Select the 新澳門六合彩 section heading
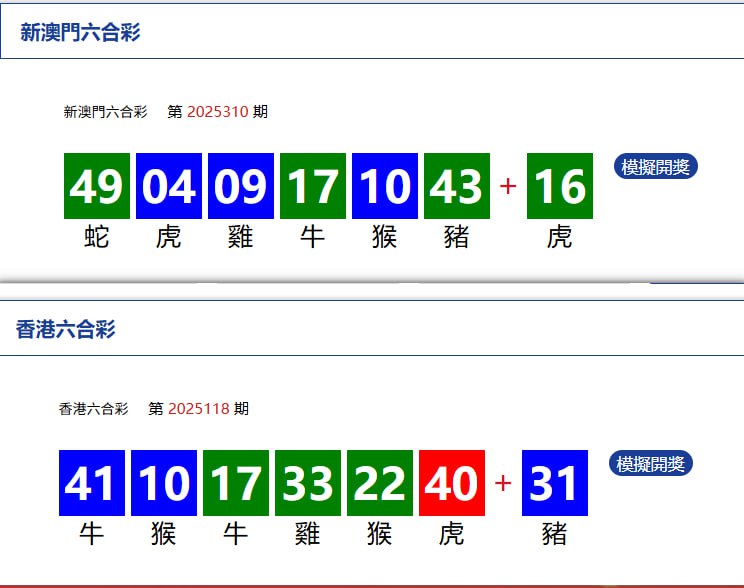Image resolution: width=744 pixels, height=588 pixels. pos(80,32)
